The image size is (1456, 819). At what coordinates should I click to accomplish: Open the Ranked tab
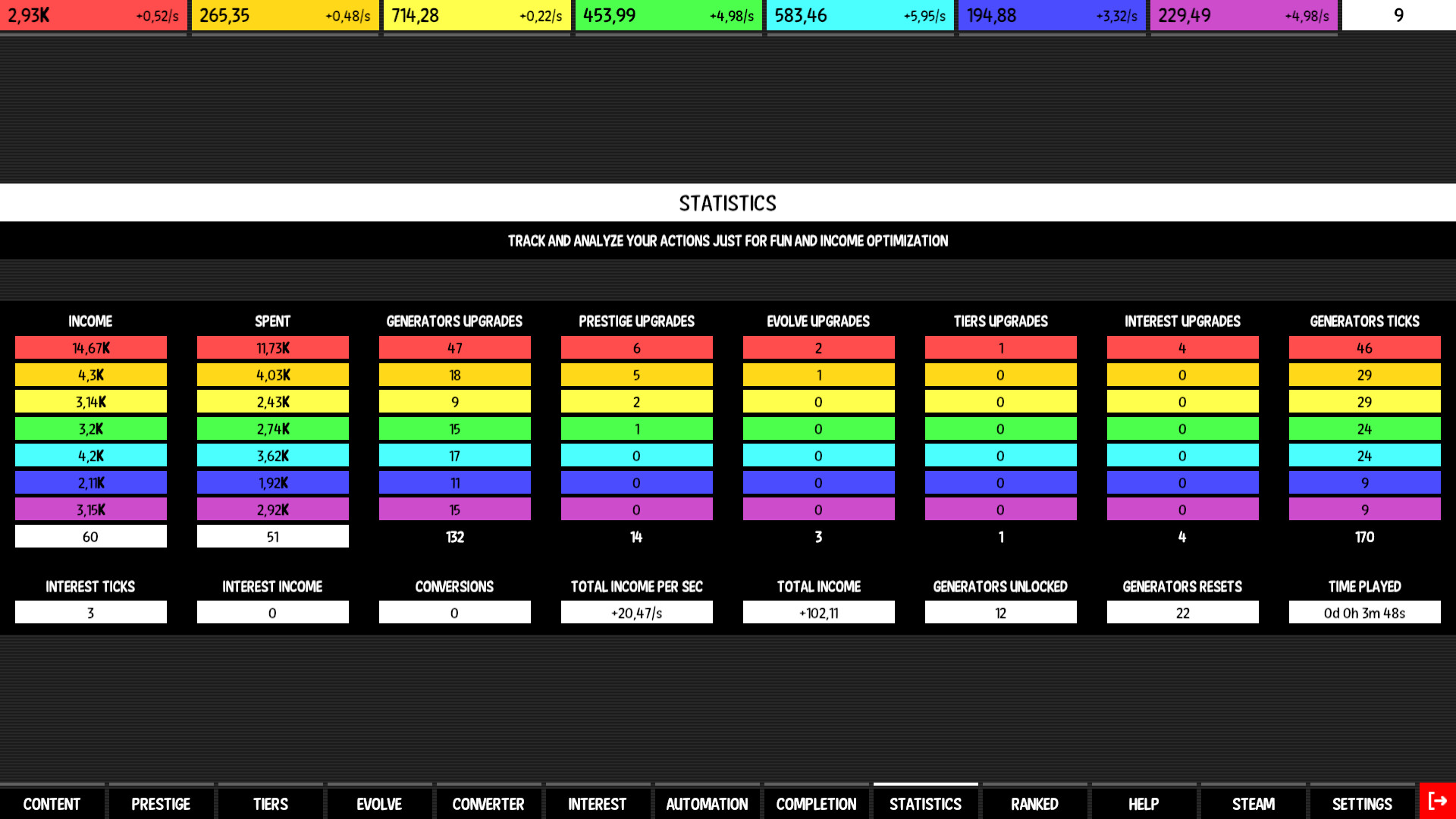1034,804
